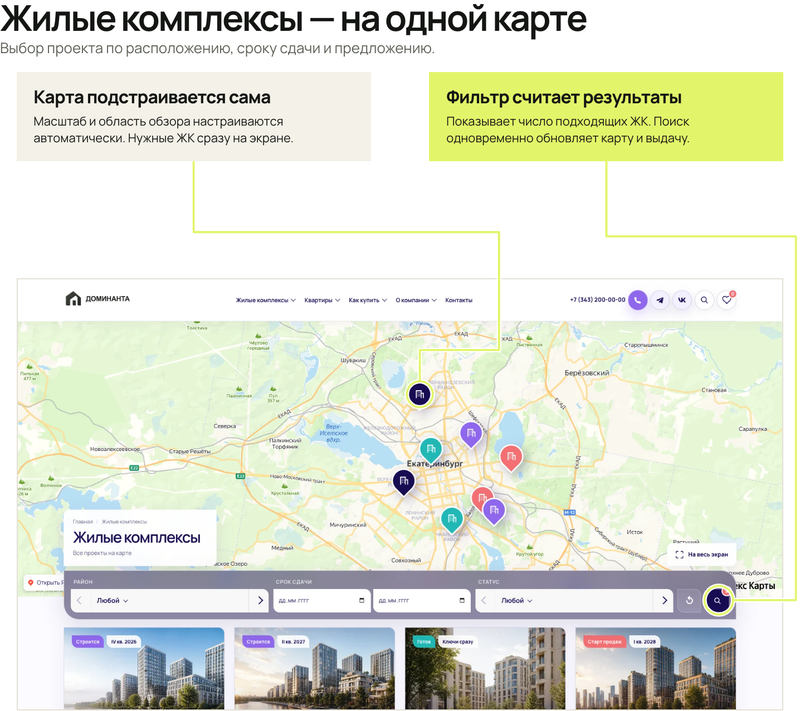Go to Главная breadcrumb link
Image resolution: width=800 pixels, height=711 pixels.
(83, 522)
